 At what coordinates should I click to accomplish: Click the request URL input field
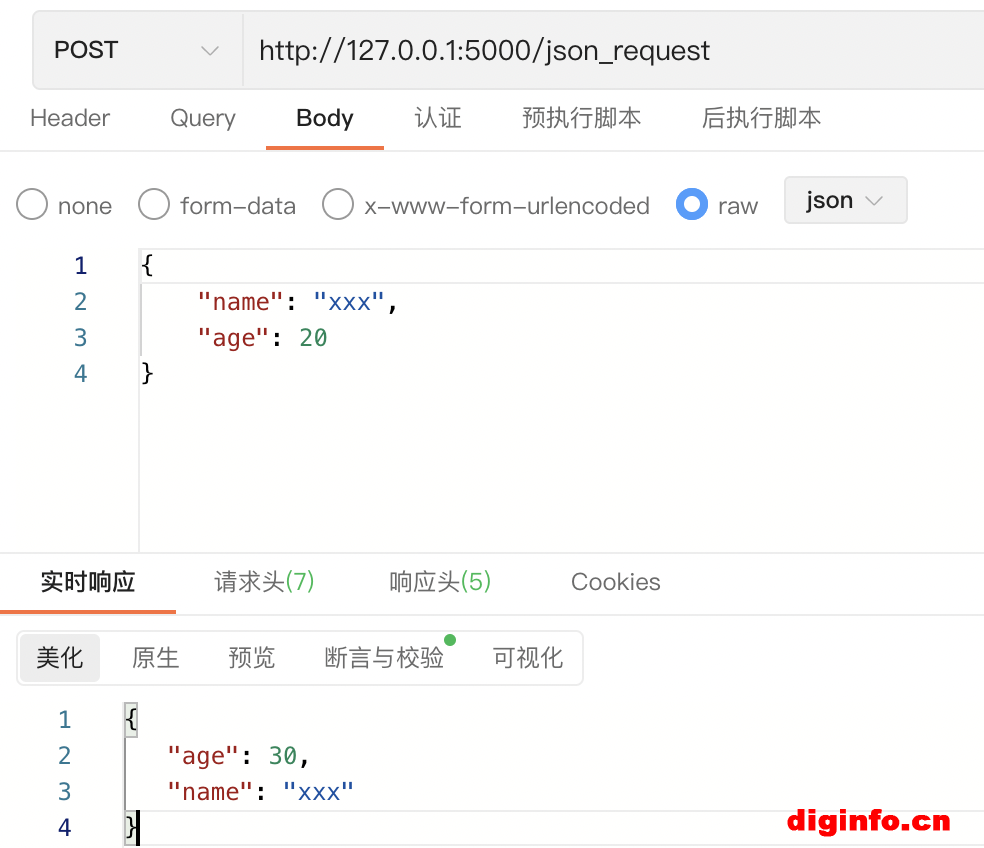coord(613,50)
